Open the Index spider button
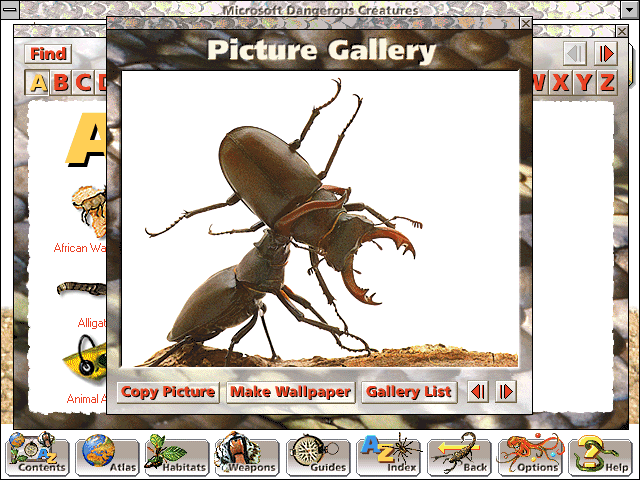The image size is (640, 480). (x=389, y=455)
